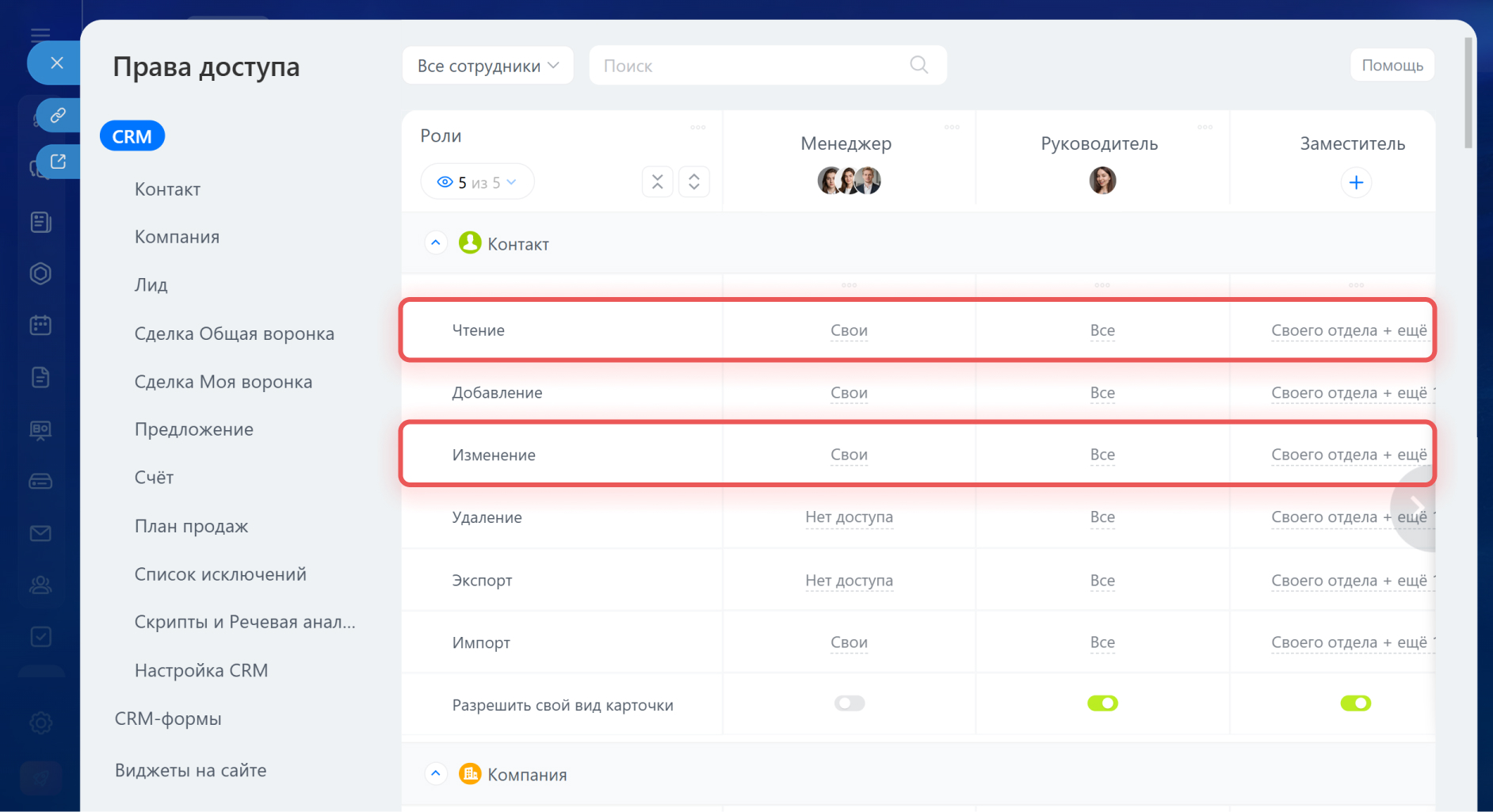Click the Помощь button

[x=1392, y=65]
